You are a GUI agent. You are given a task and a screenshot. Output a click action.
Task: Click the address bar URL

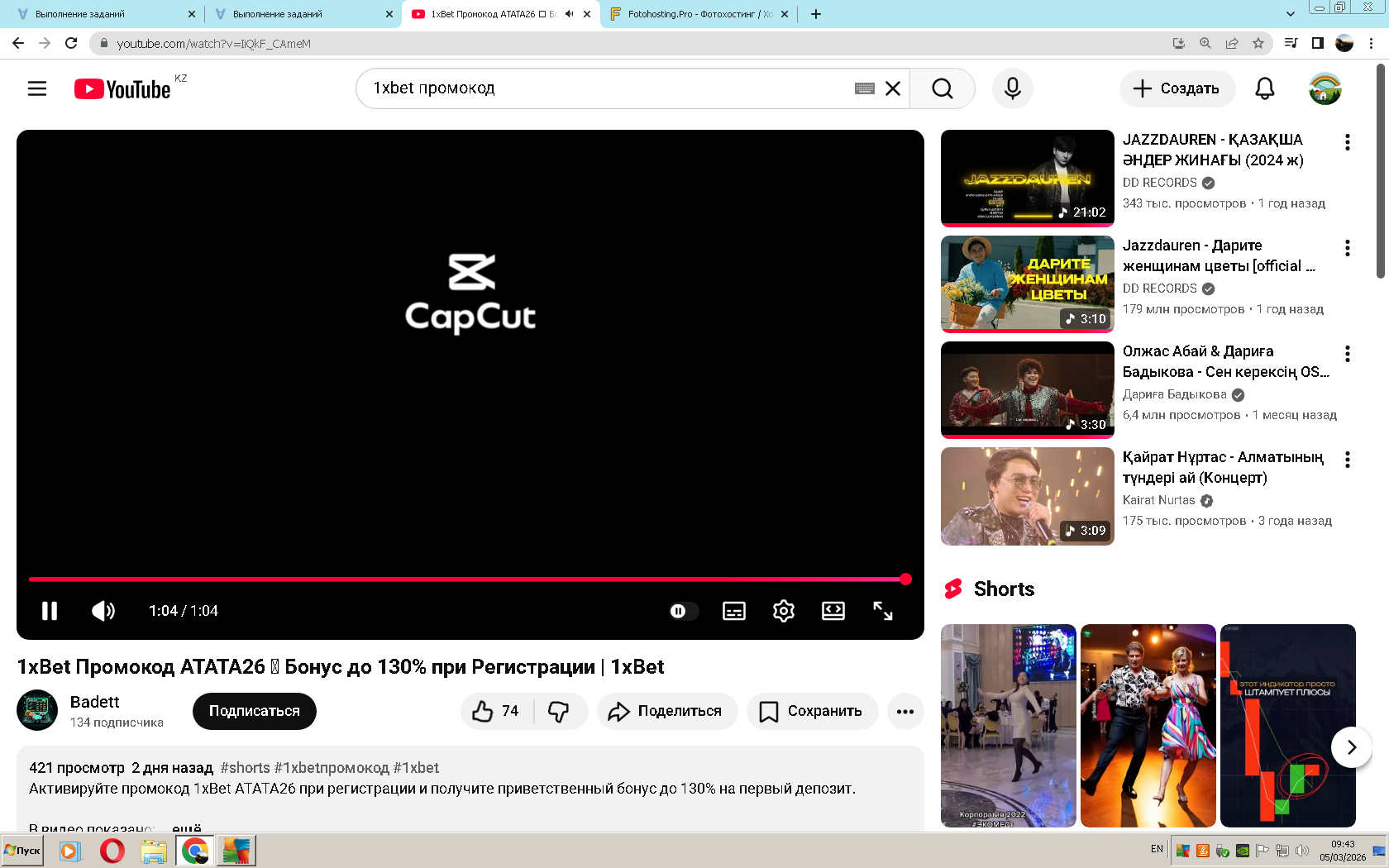pyautogui.click(x=214, y=44)
